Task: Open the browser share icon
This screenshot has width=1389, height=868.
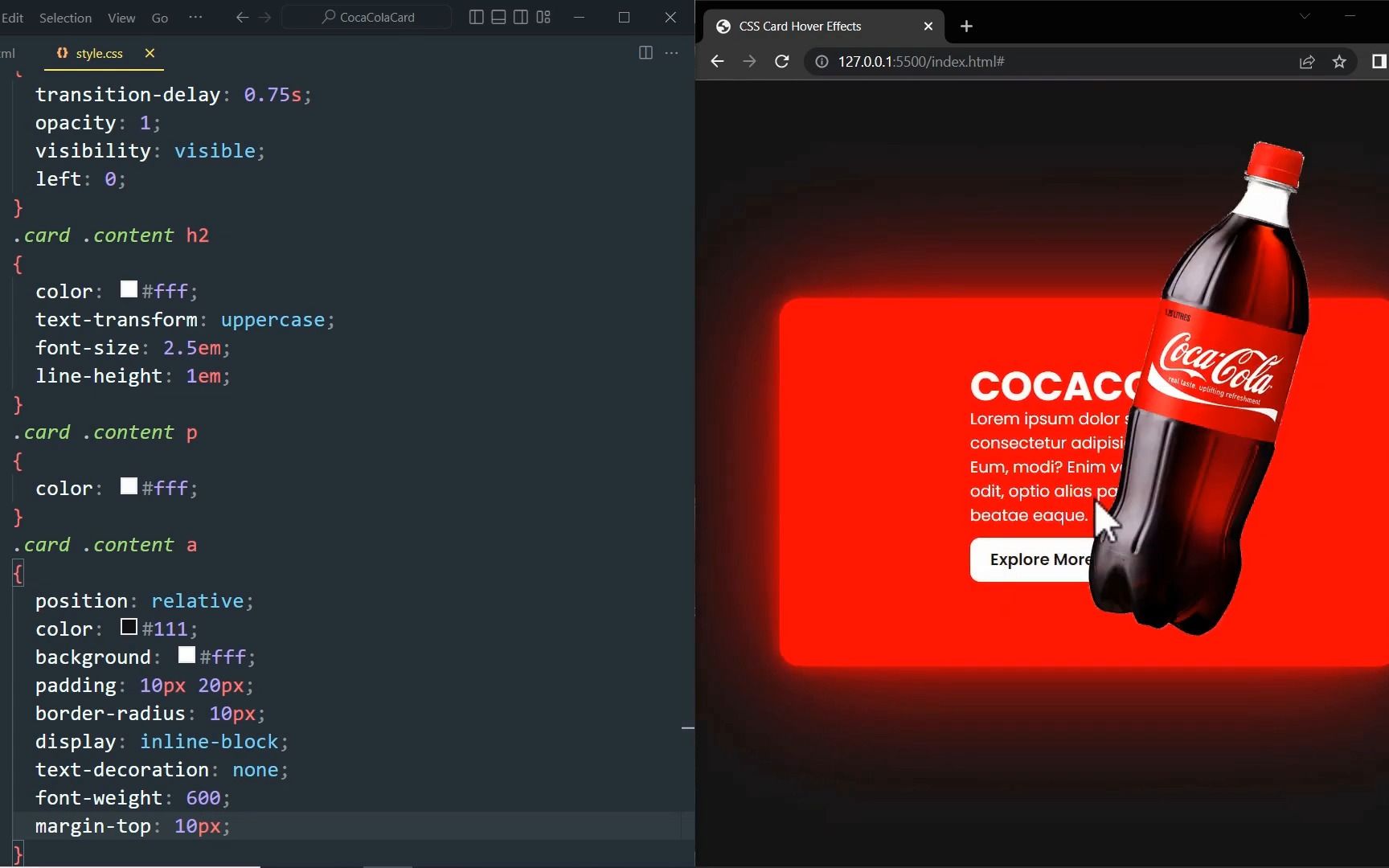Action: tap(1307, 62)
